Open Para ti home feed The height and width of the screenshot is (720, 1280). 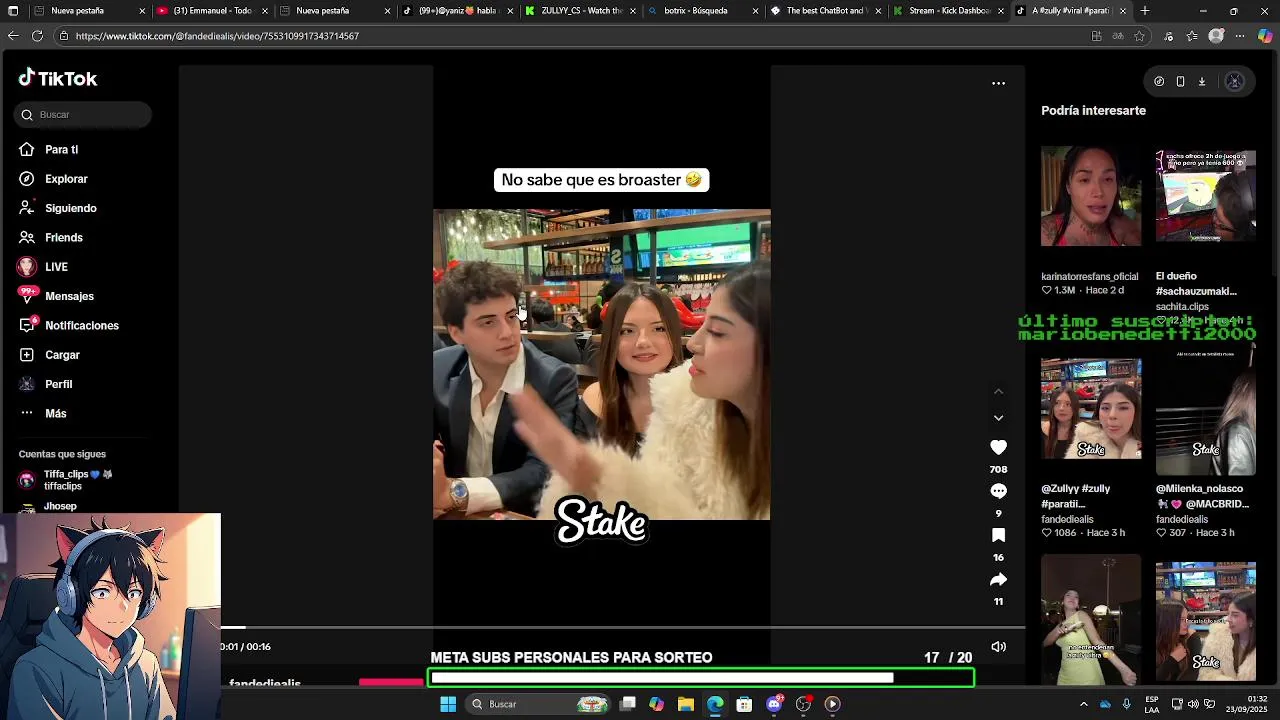tap(61, 150)
